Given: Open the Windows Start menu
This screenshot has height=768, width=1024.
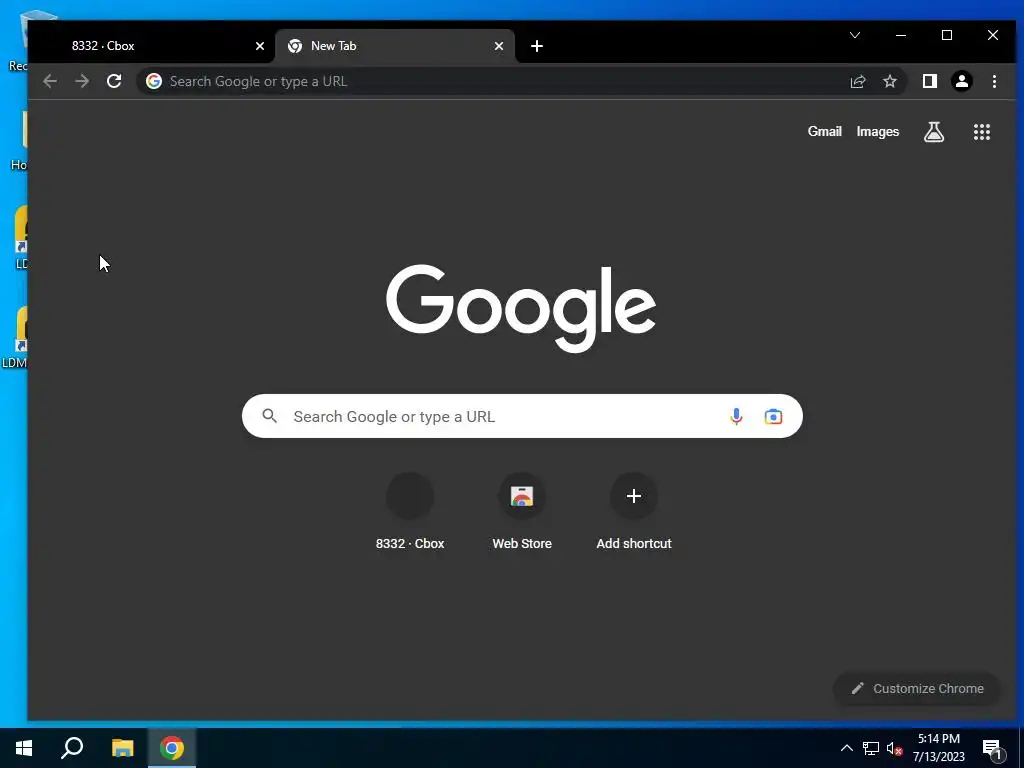Looking at the screenshot, I should pyautogui.click(x=24, y=748).
